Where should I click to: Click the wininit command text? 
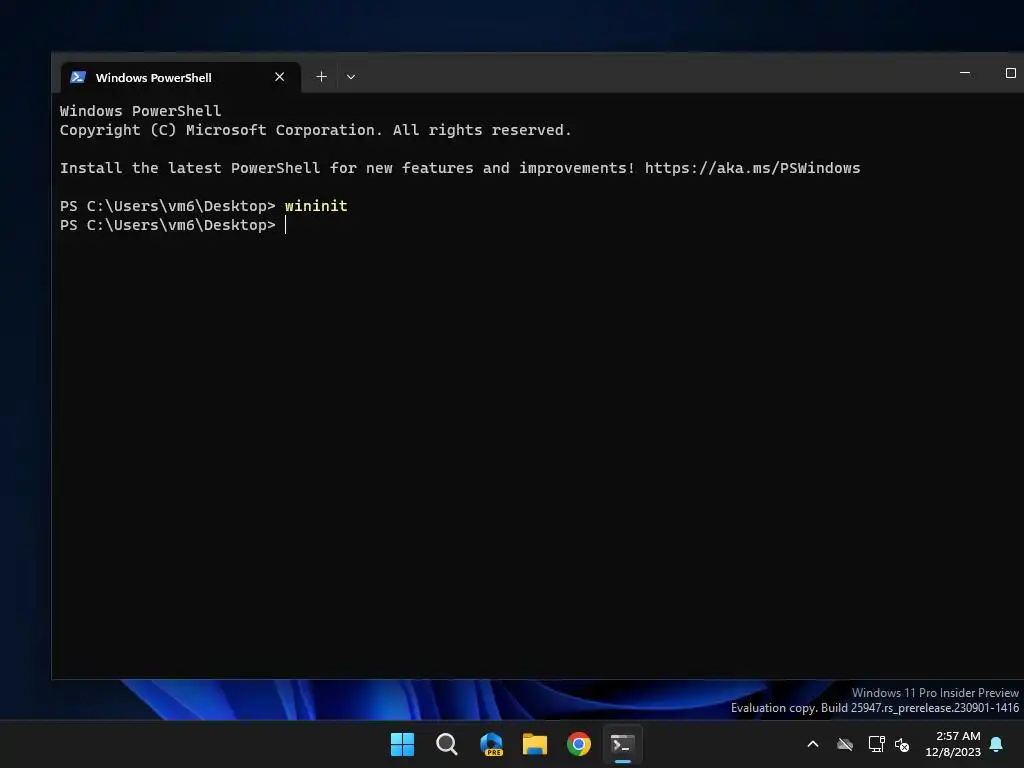[x=316, y=206]
